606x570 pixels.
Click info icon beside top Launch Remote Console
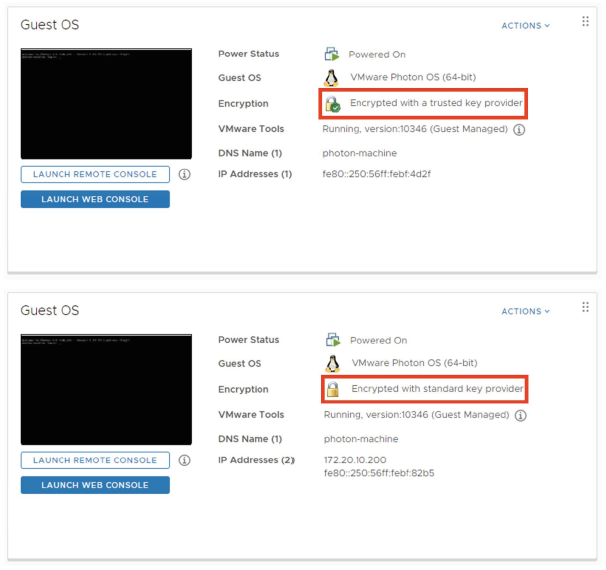[x=184, y=174]
